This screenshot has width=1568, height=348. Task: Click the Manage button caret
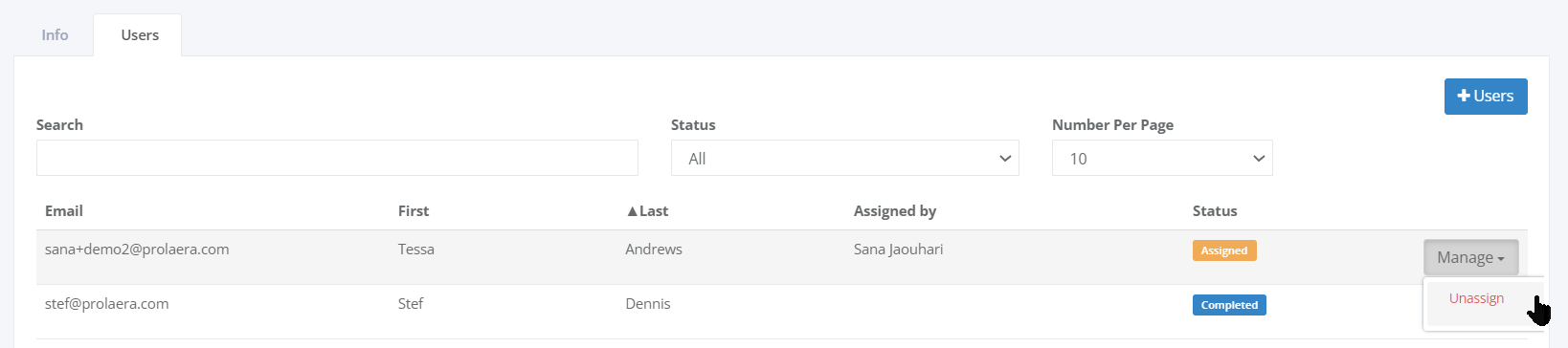point(1501,259)
